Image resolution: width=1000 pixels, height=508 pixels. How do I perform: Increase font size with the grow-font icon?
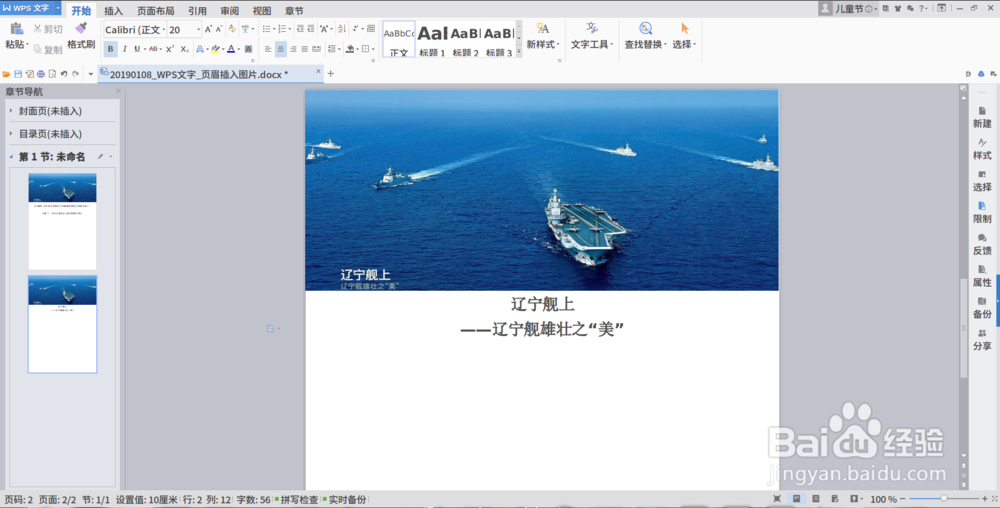(208, 29)
